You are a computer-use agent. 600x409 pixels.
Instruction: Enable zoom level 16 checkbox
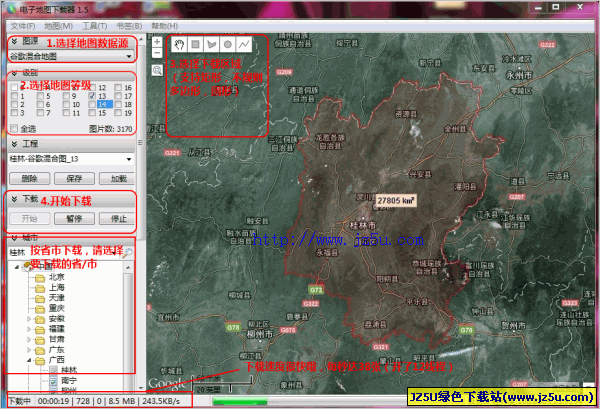point(118,87)
